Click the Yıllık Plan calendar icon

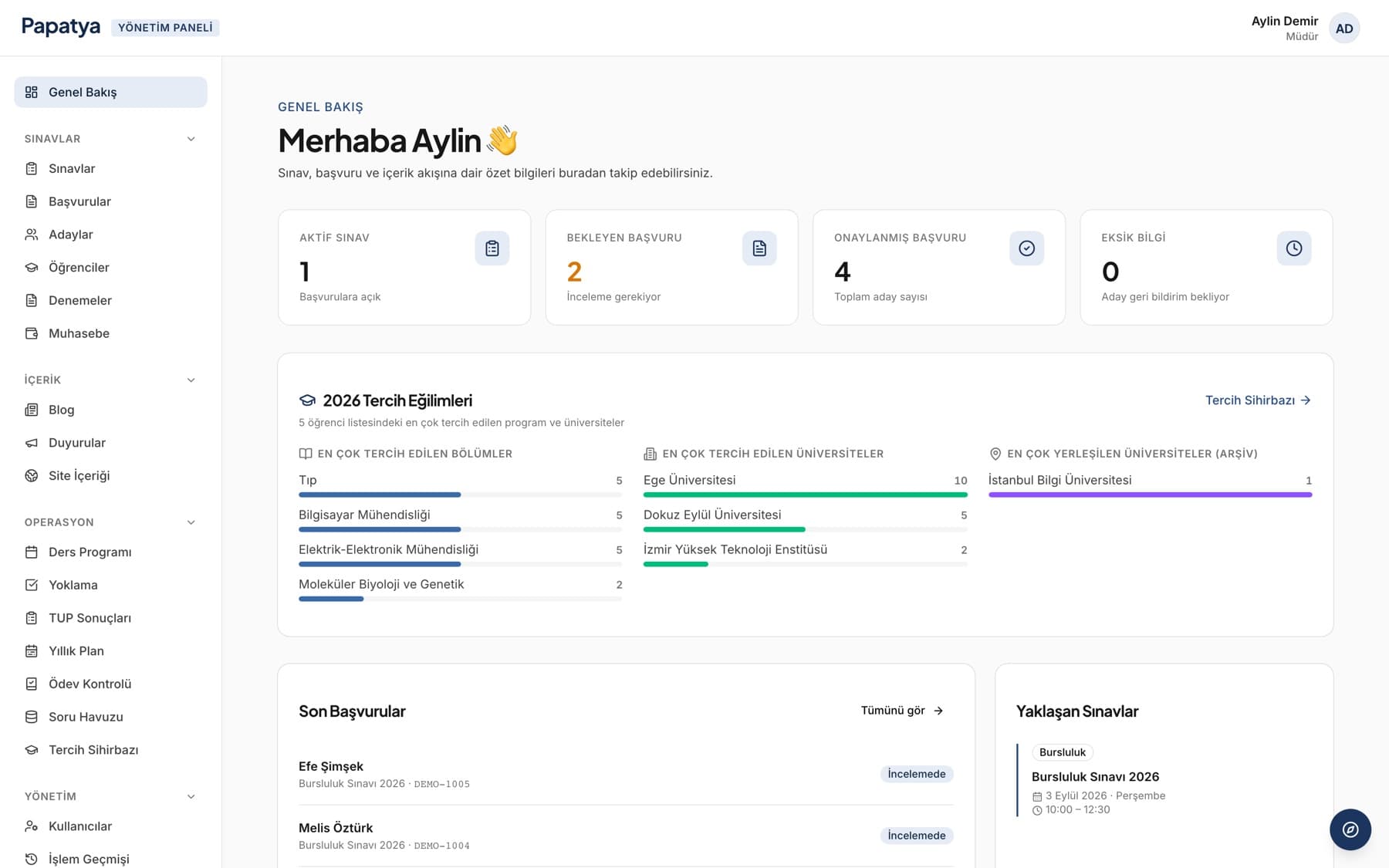32,651
